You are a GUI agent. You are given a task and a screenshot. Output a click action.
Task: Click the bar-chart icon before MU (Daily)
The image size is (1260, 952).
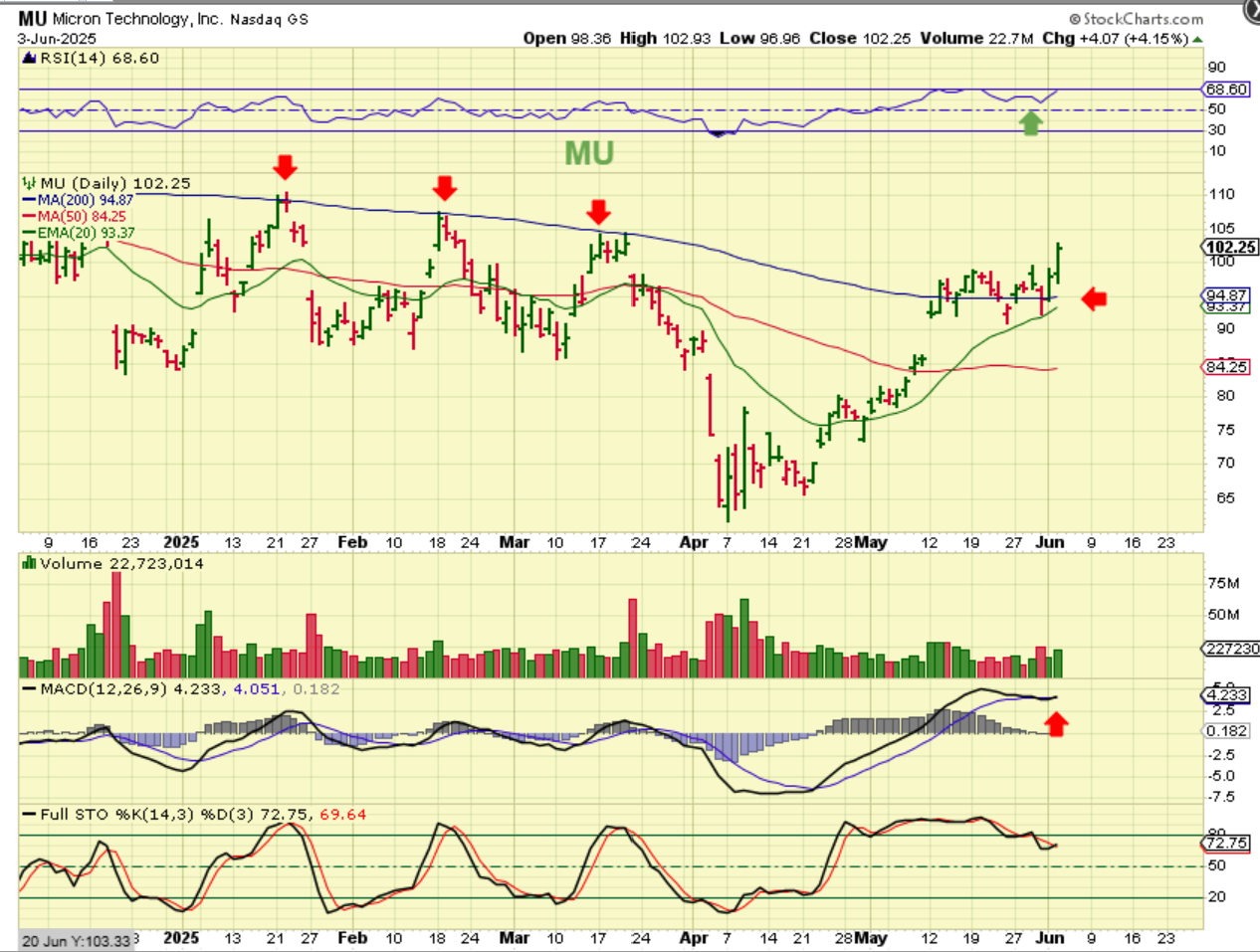[30, 184]
